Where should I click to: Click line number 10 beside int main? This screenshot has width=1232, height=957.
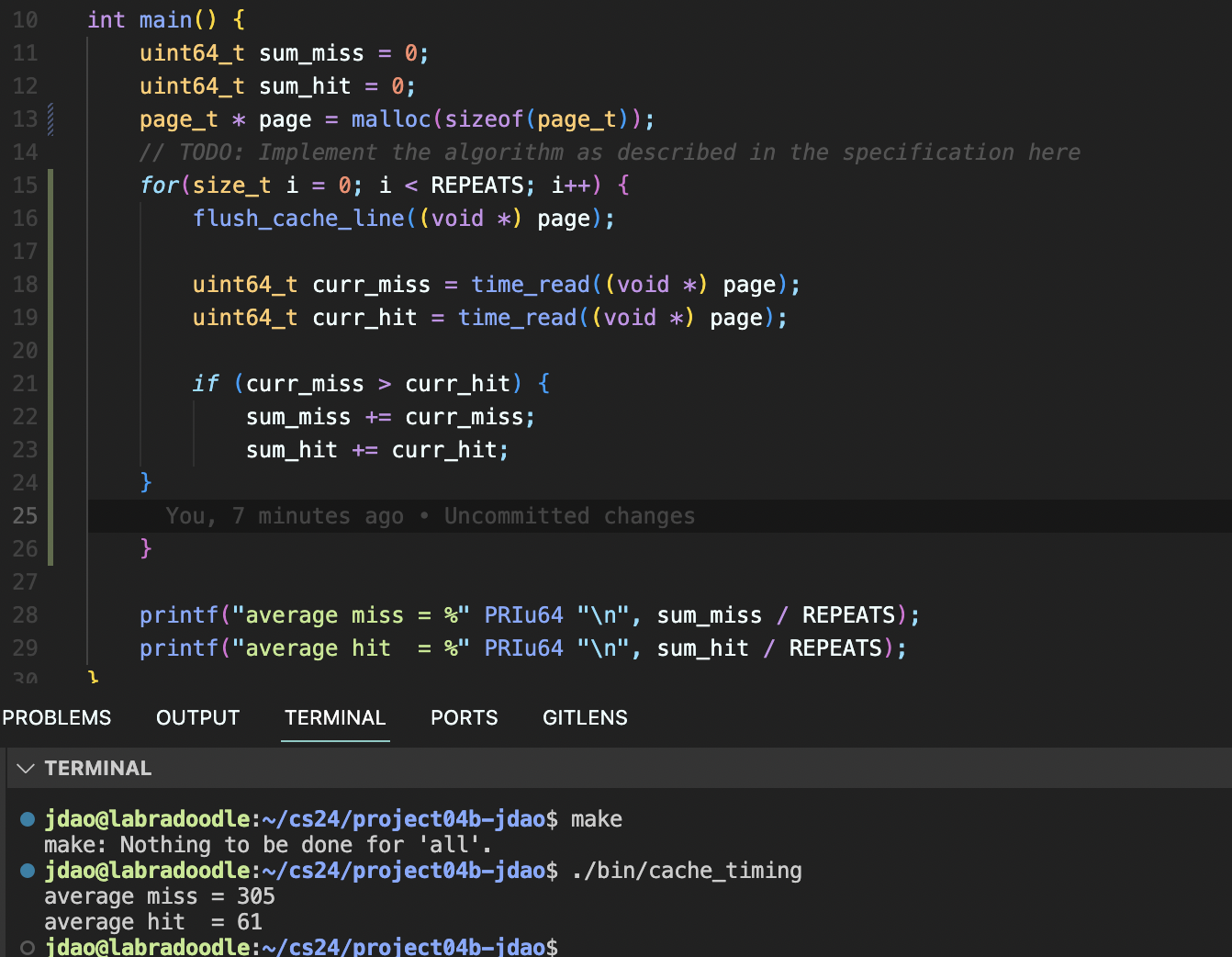click(26, 20)
